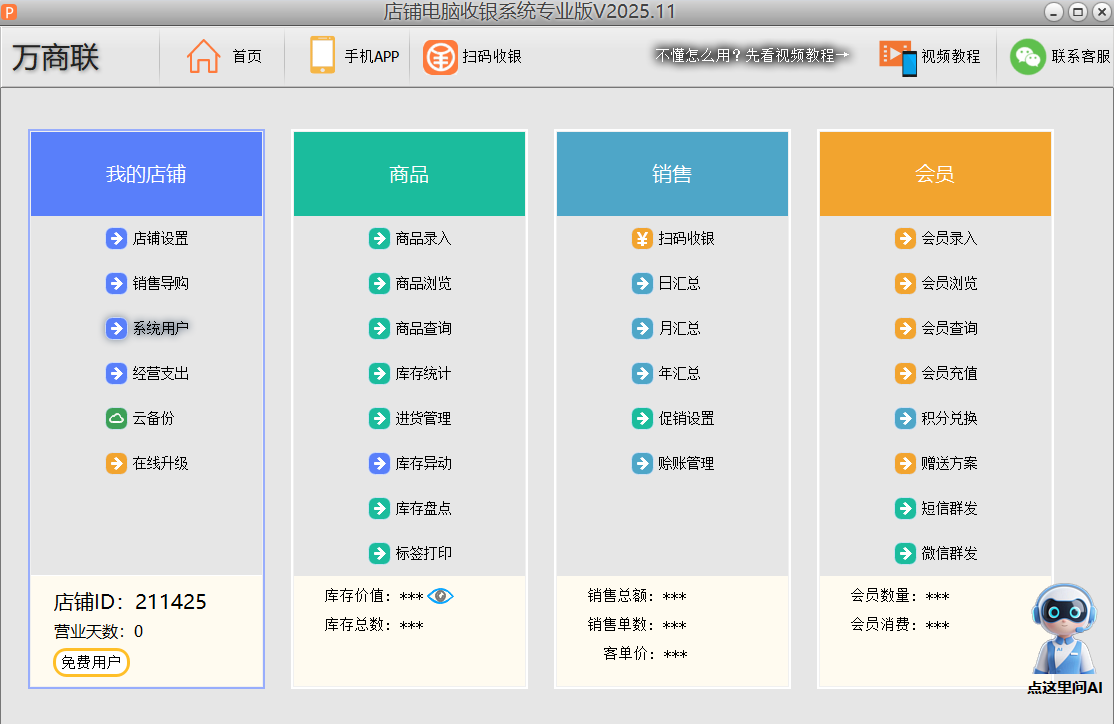The image size is (1114, 724).
Task: Open 在线升级 online upgrade
Action: click(160, 463)
